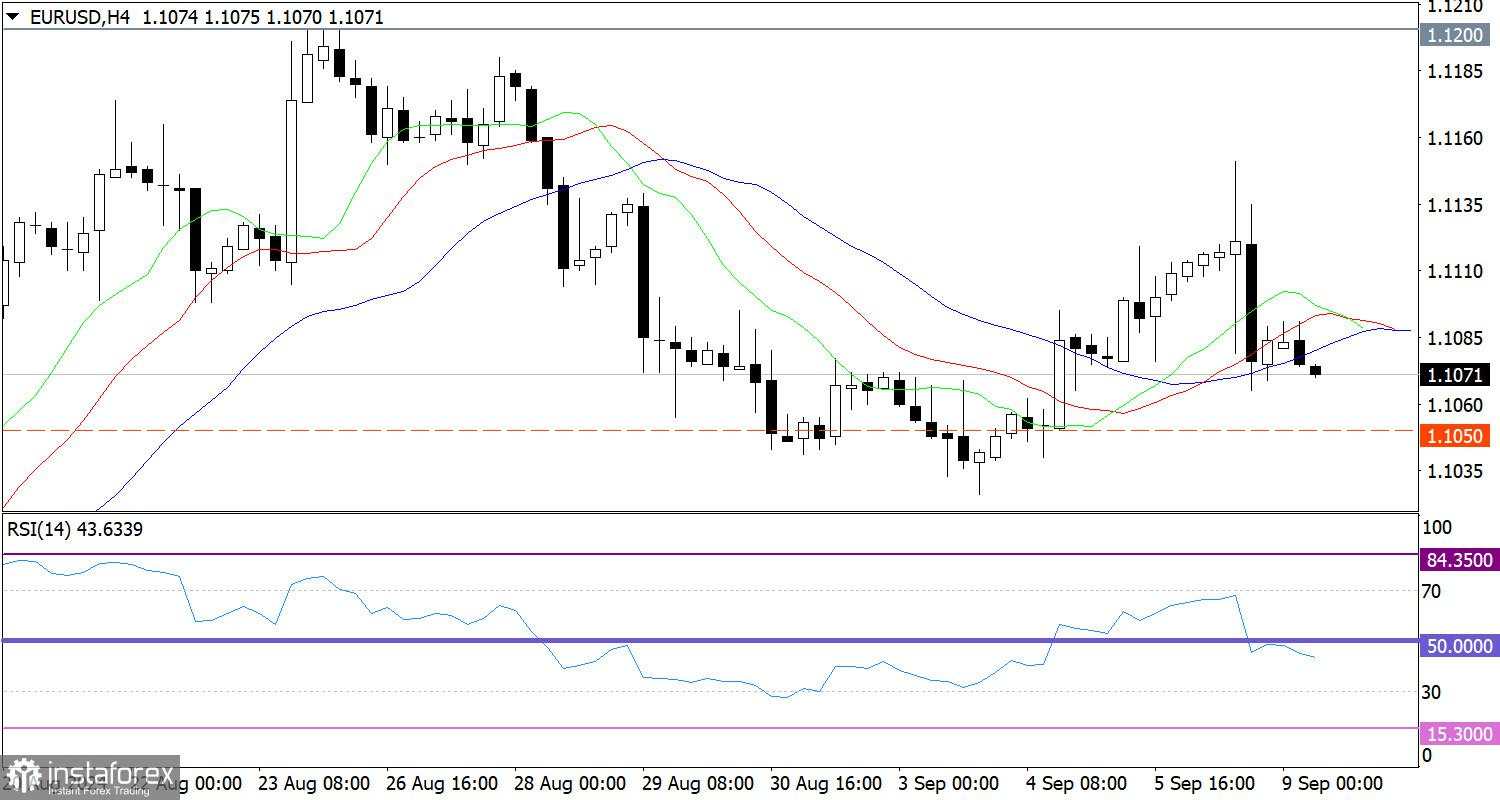Image resolution: width=1500 pixels, height=800 pixels.
Task: Click the 29 Aug 08:00 time label
Action: point(699,782)
